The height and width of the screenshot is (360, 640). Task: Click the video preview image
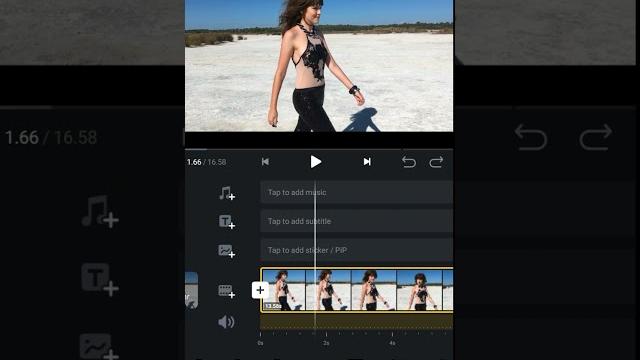point(319,66)
